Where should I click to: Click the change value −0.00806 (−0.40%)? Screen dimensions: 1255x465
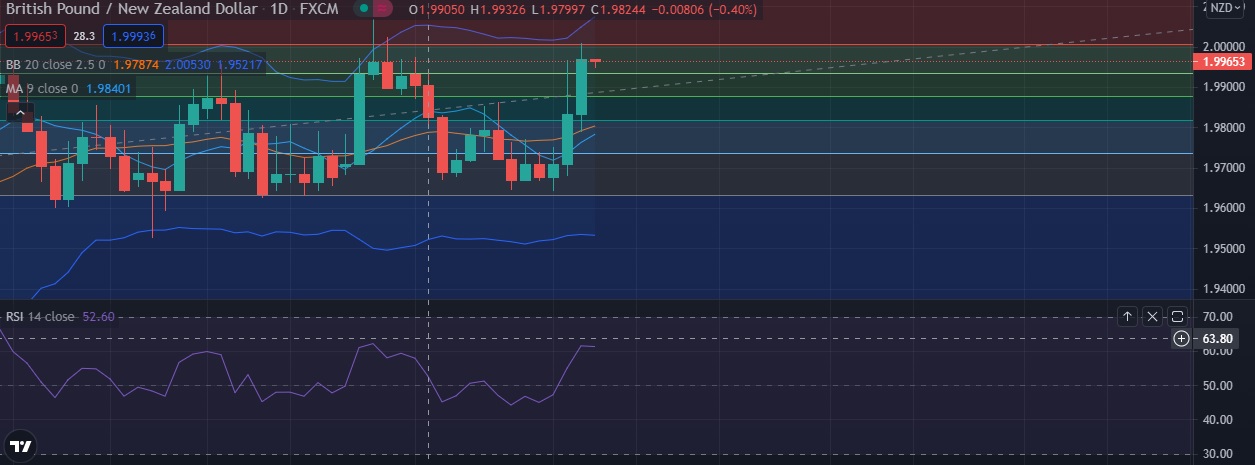[x=703, y=10]
